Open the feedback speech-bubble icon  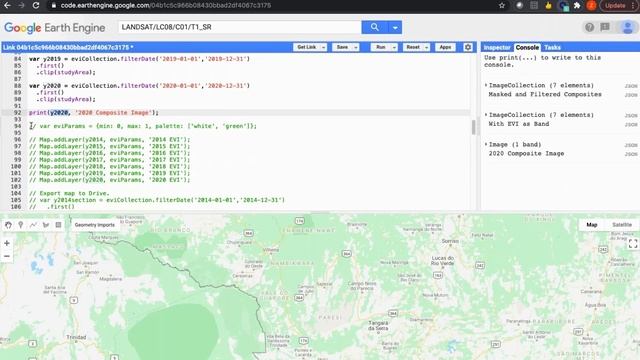(x=605, y=27)
